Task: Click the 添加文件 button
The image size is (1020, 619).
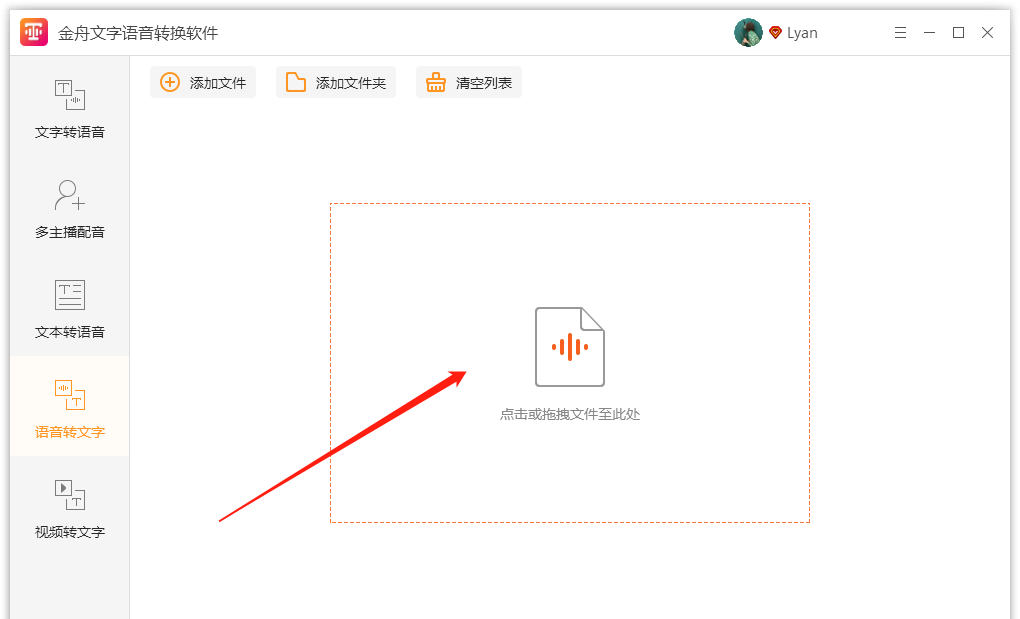Action: tap(203, 83)
